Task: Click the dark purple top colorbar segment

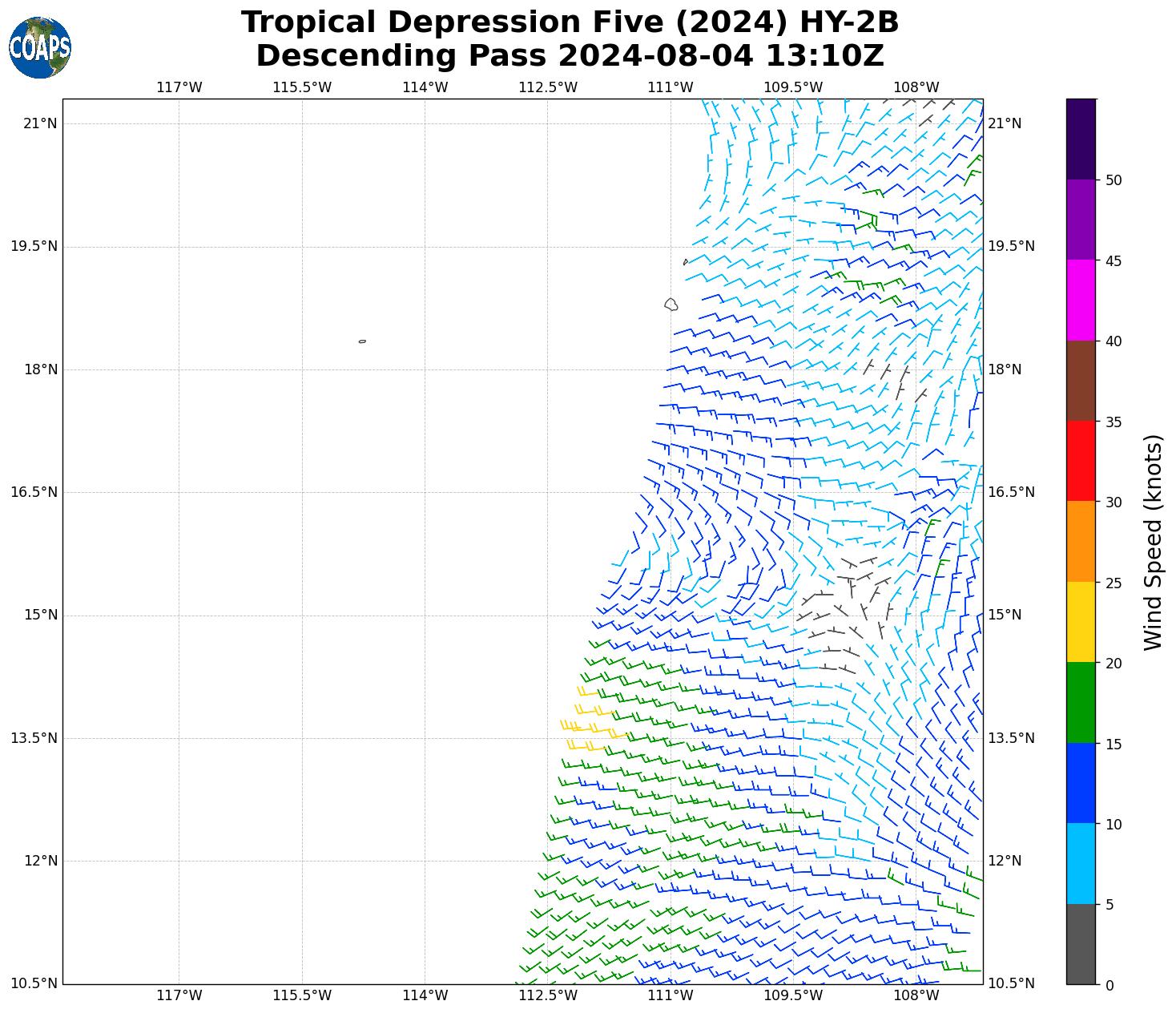Action: click(1081, 139)
